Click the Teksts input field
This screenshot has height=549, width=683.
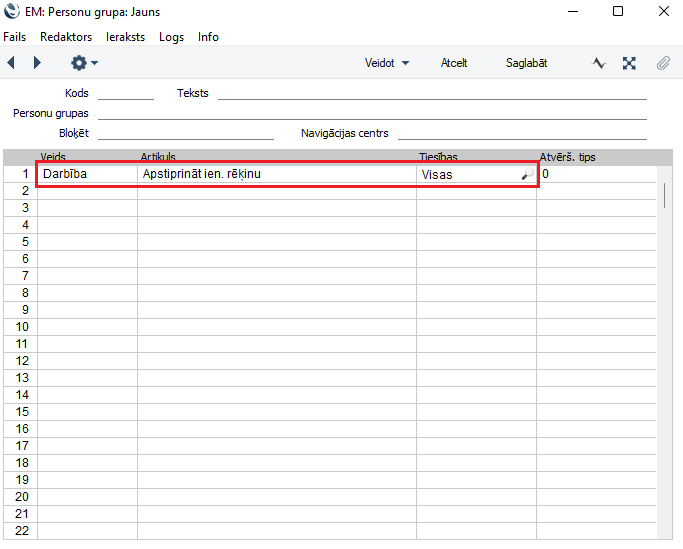pyautogui.click(x=431, y=93)
